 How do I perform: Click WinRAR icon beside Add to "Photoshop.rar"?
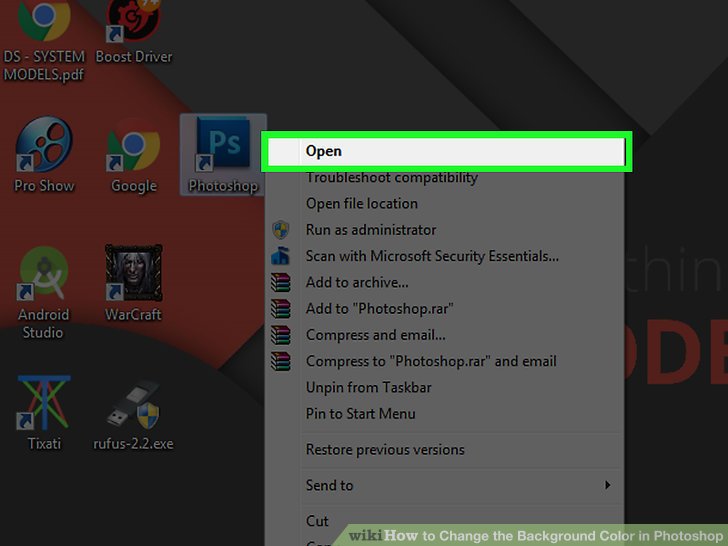click(x=280, y=308)
